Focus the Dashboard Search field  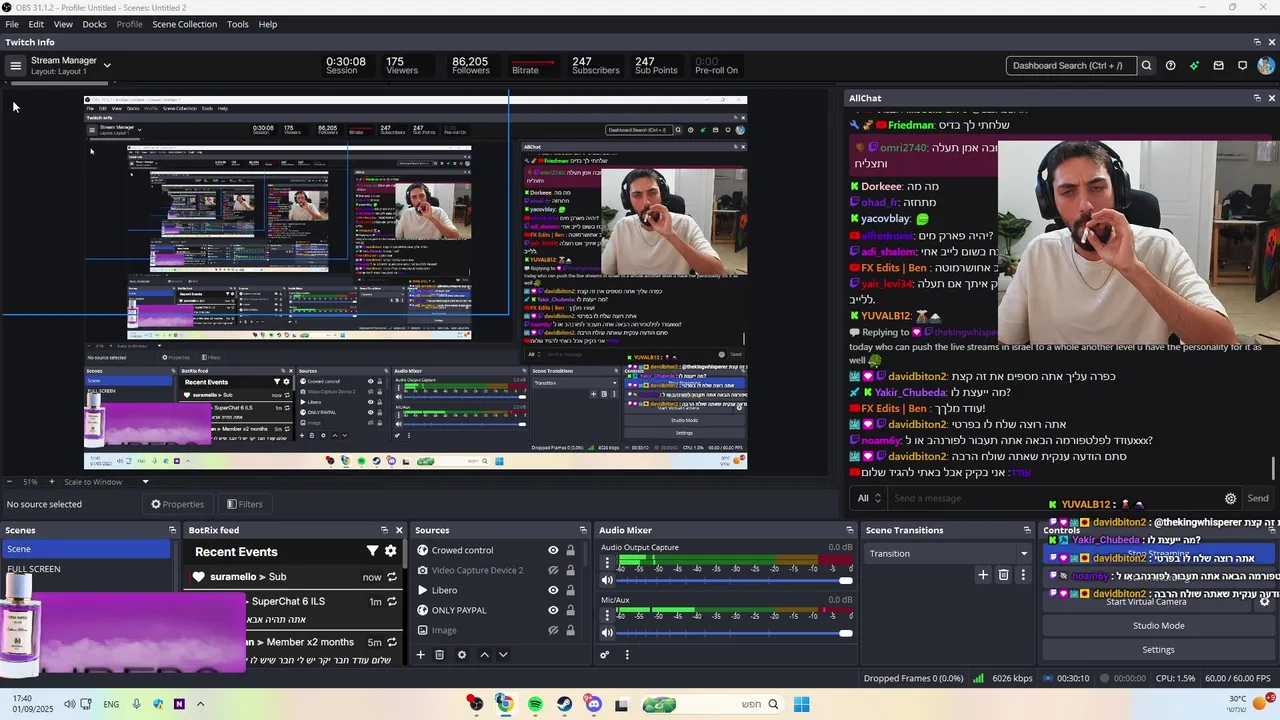[1070, 66]
